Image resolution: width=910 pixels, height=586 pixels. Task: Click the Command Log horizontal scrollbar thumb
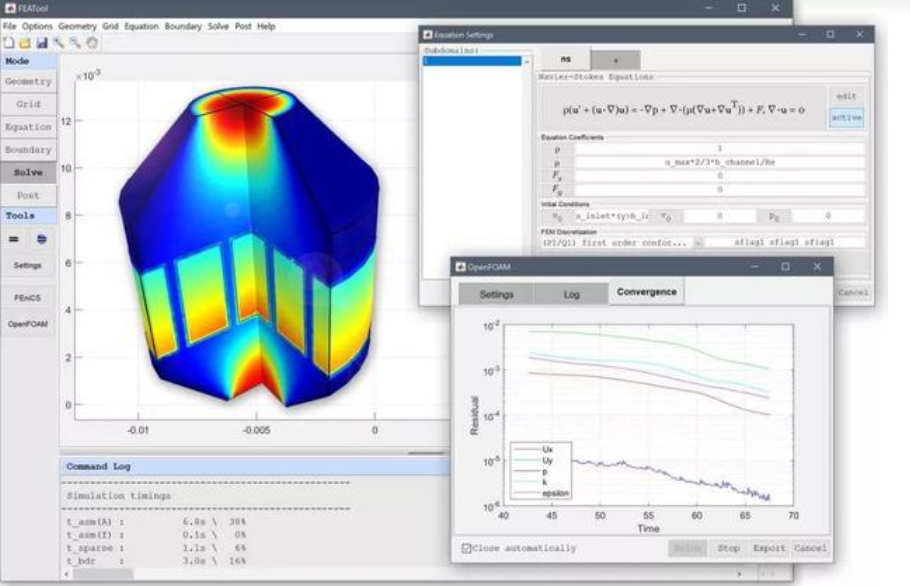tap(103, 574)
